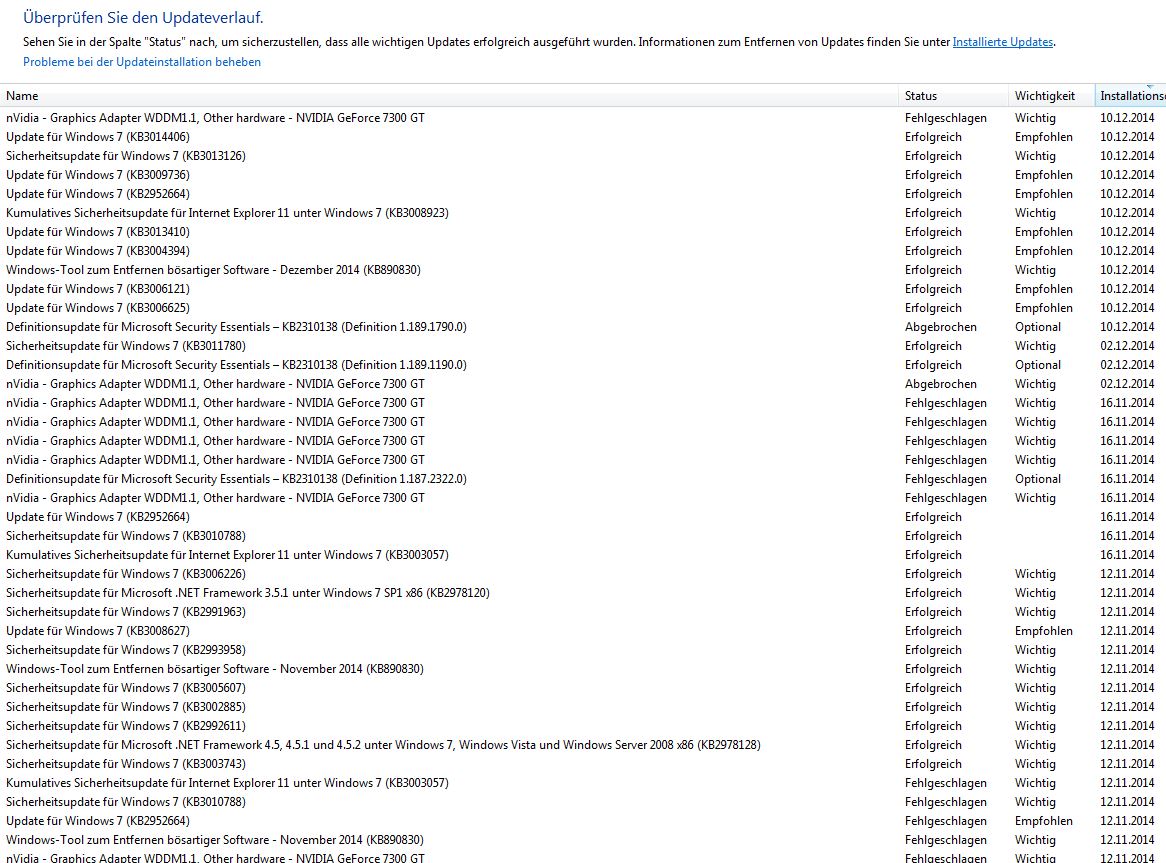This screenshot has height=863, width=1166.
Task: Select Sicherheitsupdate für Windows 7 (KB3011780)
Action: pos(583,346)
